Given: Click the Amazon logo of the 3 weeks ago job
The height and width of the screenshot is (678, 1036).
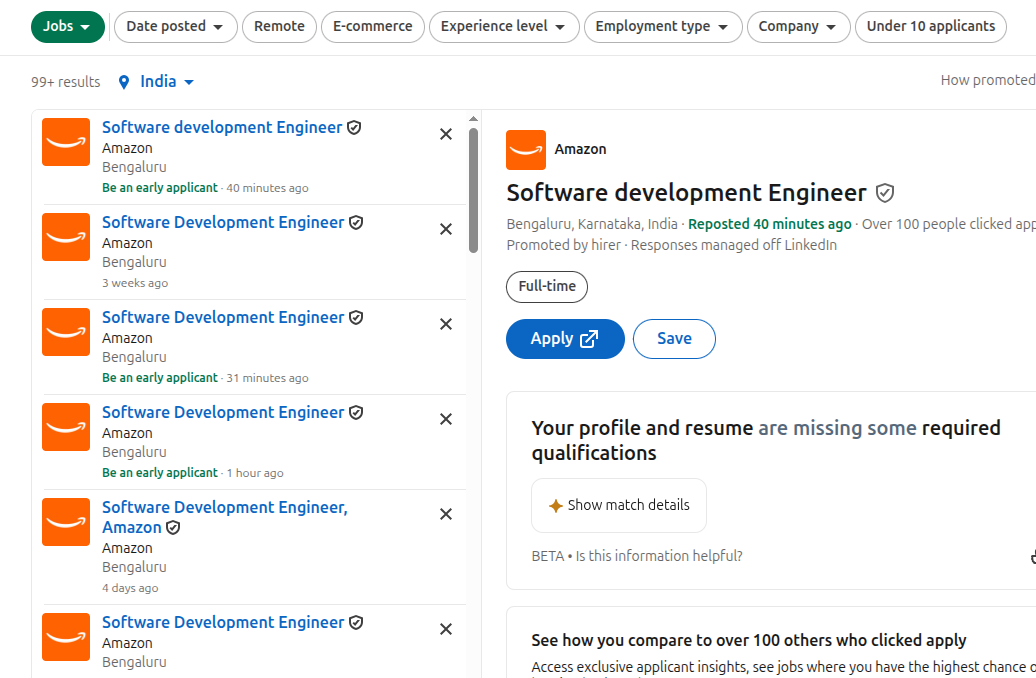Looking at the screenshot, I should 66,237.
